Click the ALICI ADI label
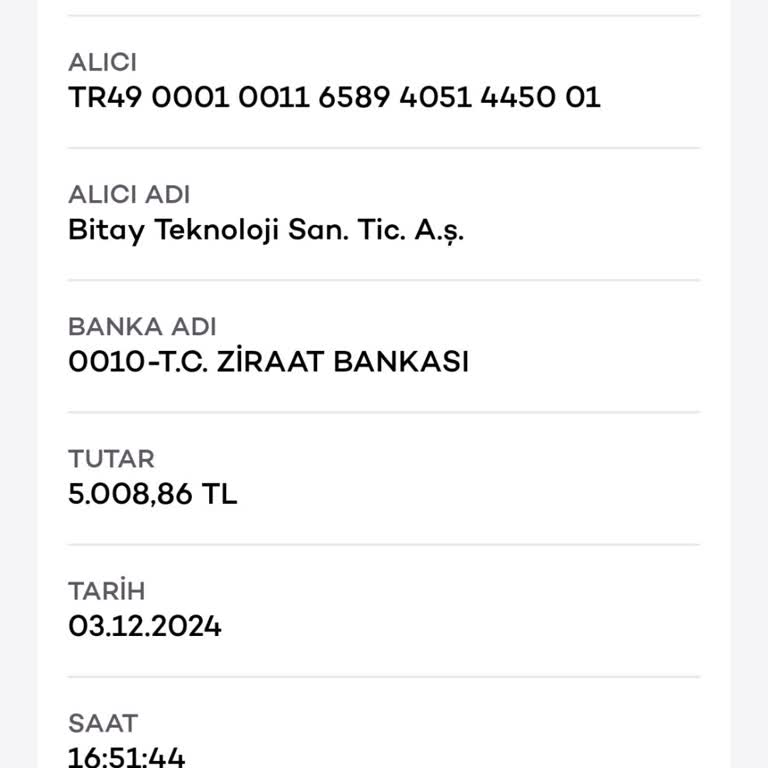This screenshot has height=768, width=768. pyautogui.click(x=129, y=194)
